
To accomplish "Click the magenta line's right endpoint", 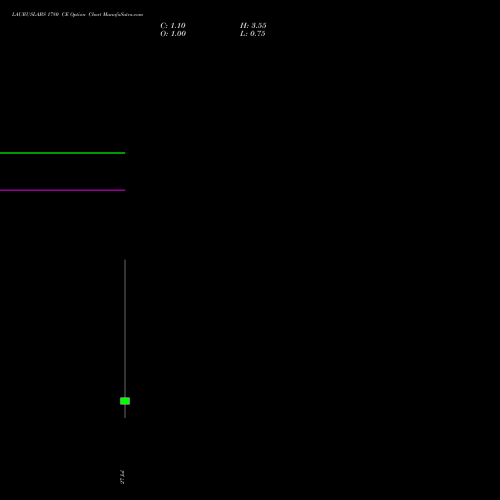I will (125, 190).
